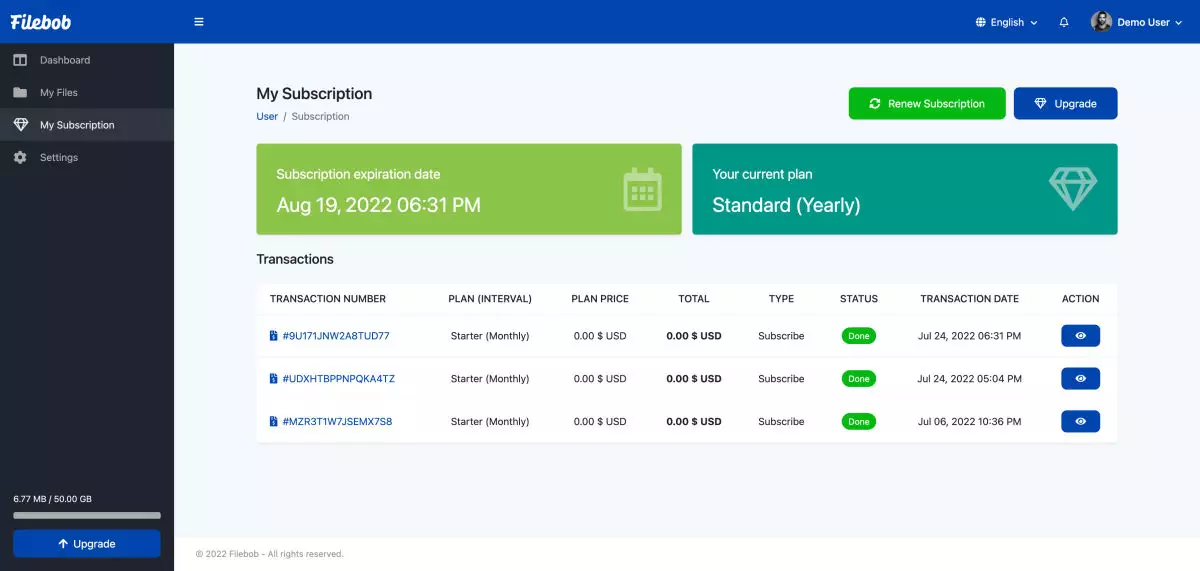Screen dimensions: 1200x571
Task: Click the top Upgrade button
Action: tap(1065, 103)
